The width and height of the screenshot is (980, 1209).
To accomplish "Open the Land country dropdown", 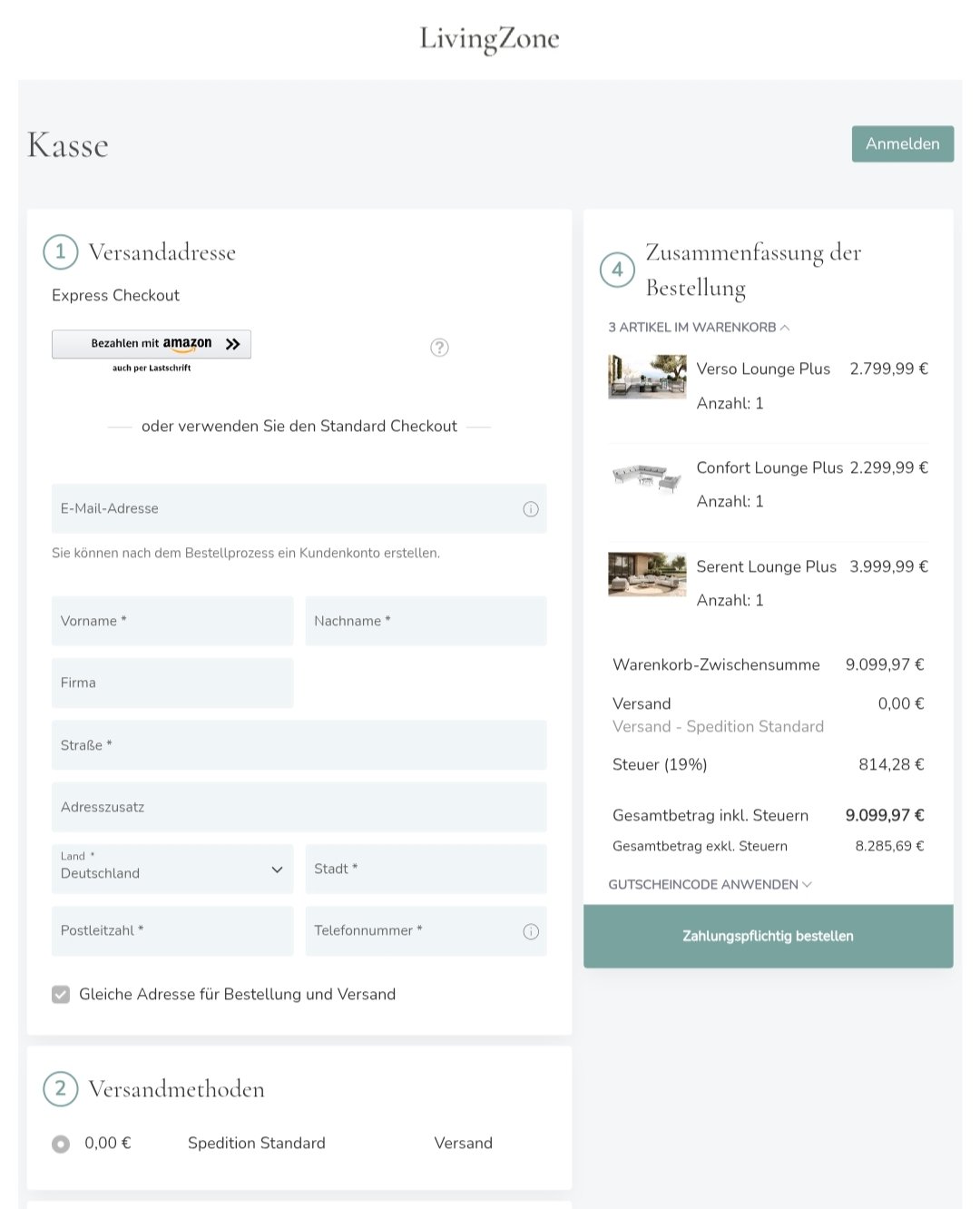I will pyautogui.click(x=172, y=870).
